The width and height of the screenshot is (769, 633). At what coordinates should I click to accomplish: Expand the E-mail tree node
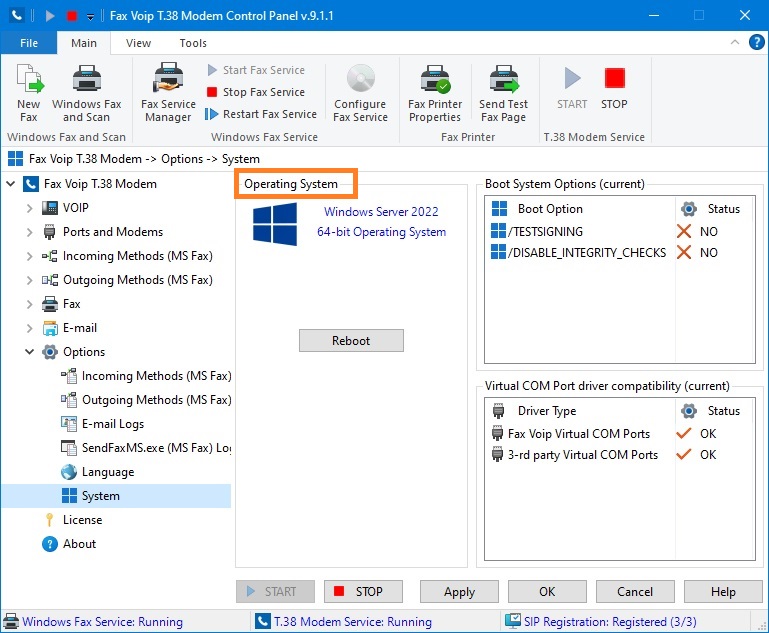(29, 328)
